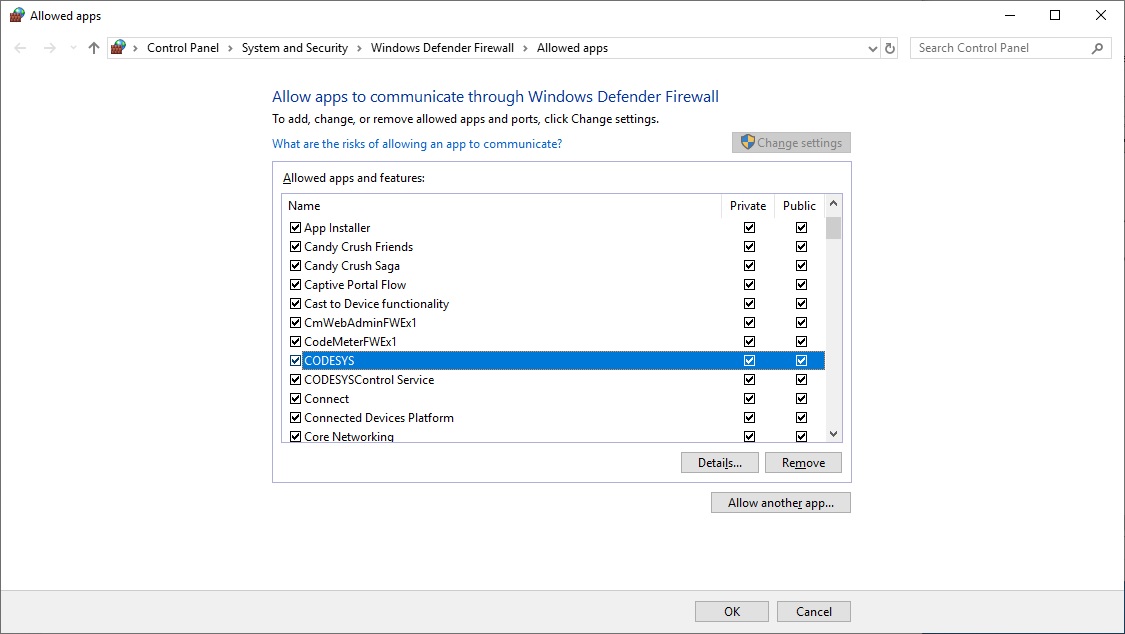Click the list scrollbar down arrow
1125x634 pixels.
coord(833,434)
